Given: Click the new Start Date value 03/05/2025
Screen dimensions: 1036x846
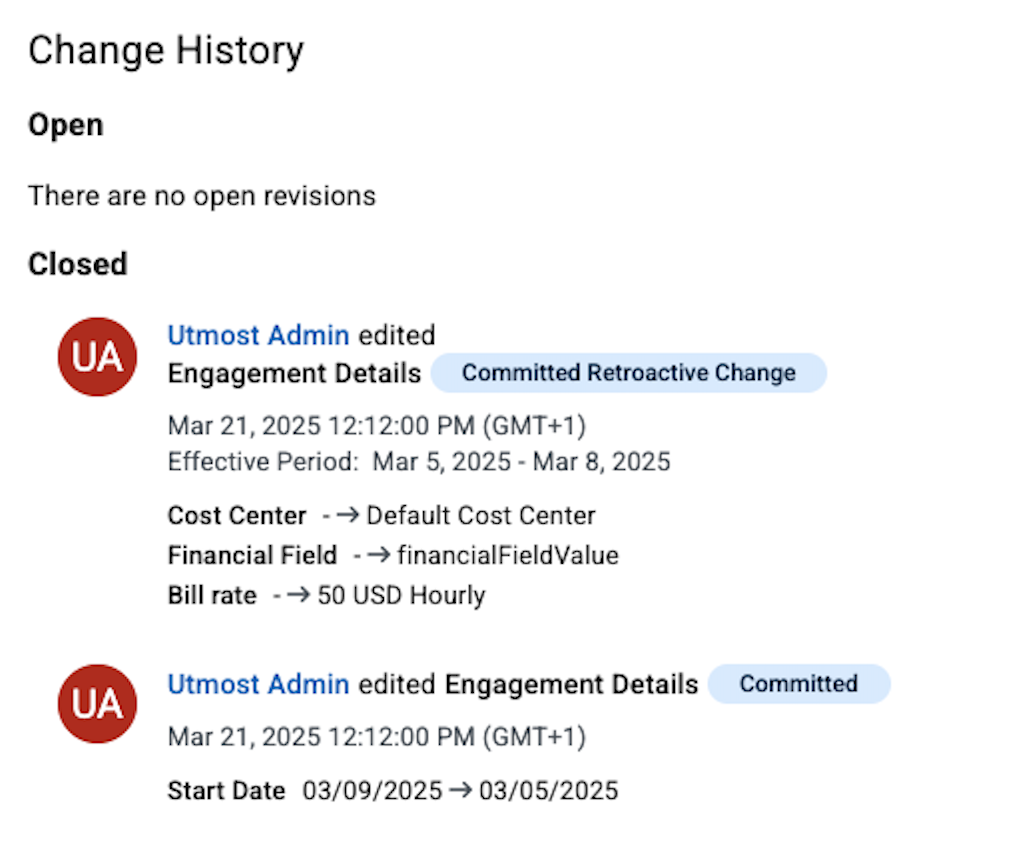Looking at the screenshot, I should 548,791.
